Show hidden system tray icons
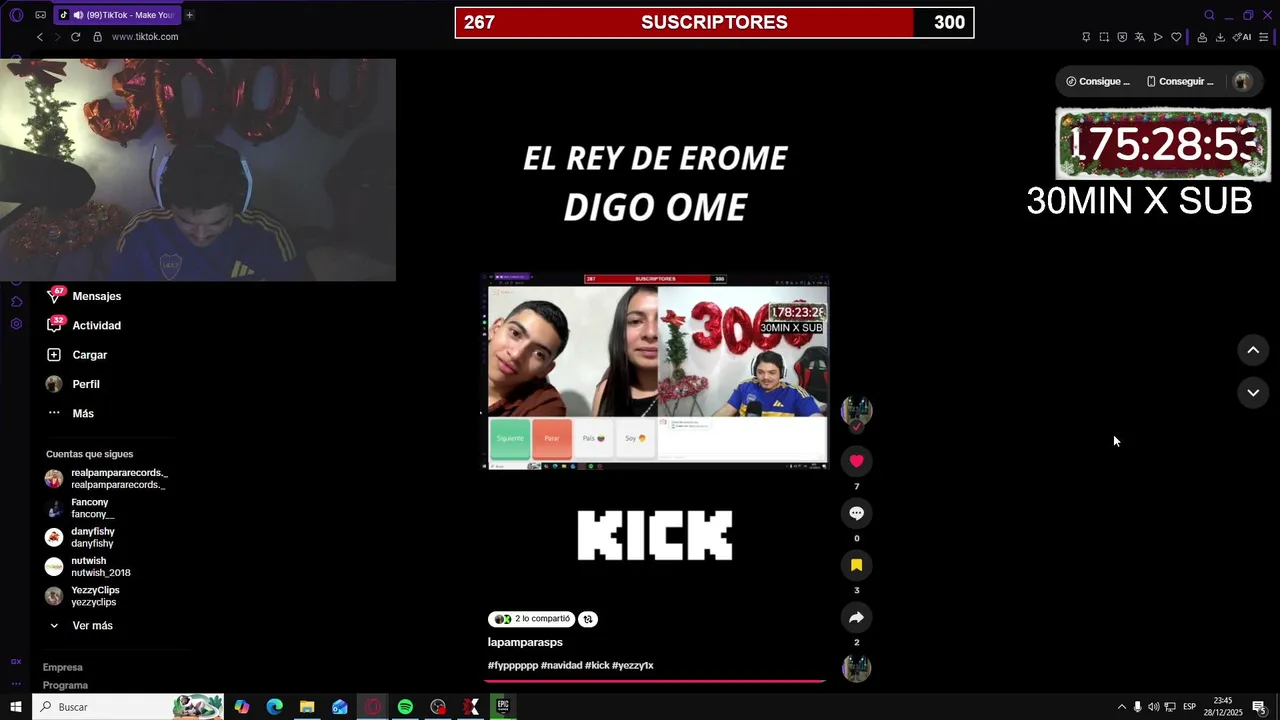Viewport: 1280px width, 720px height. [x=1121, y=707]
